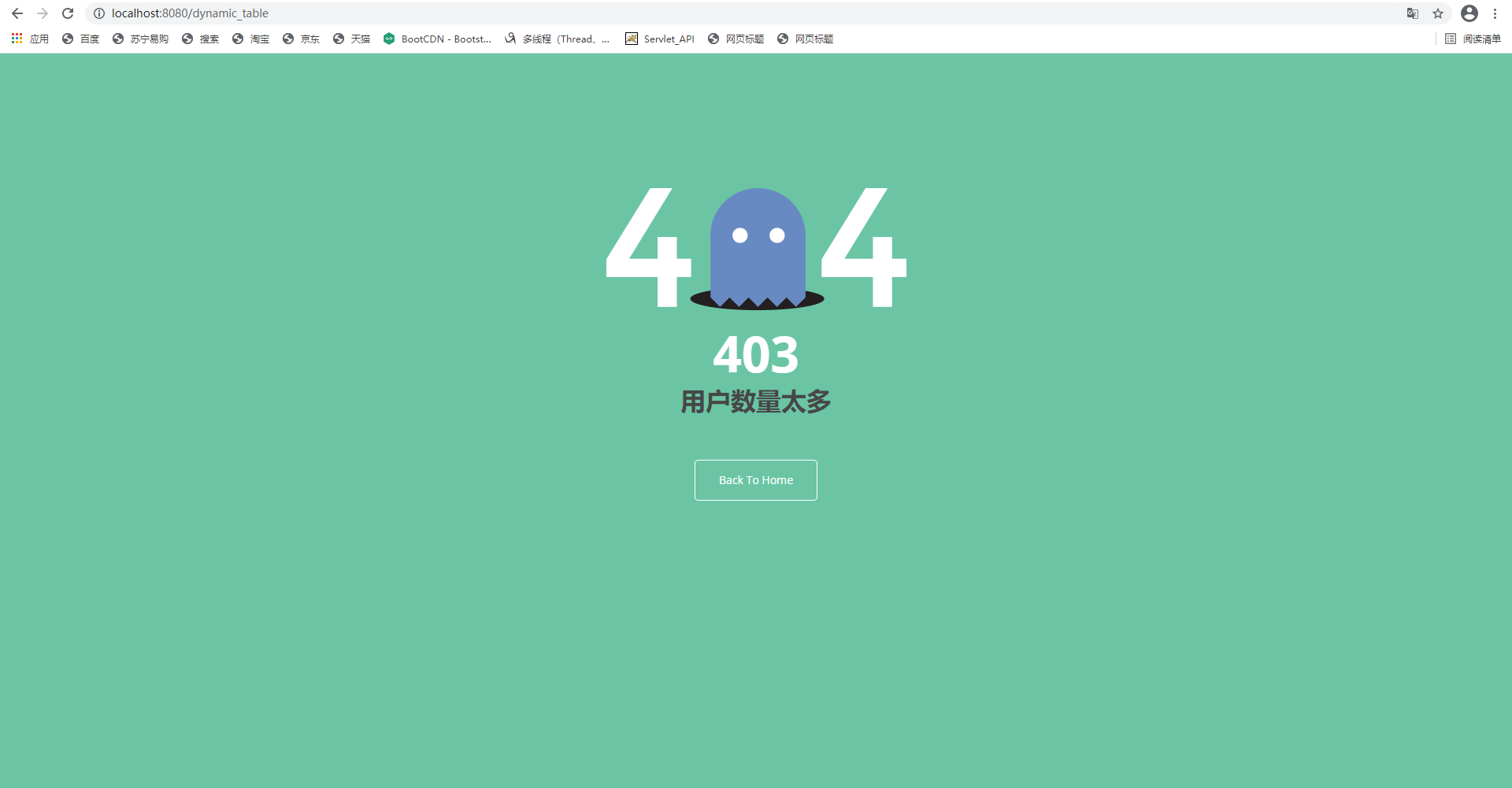Click the blue ghost illustration
The width and height of the screenshot is (1512, 788).
pos(758,248)
